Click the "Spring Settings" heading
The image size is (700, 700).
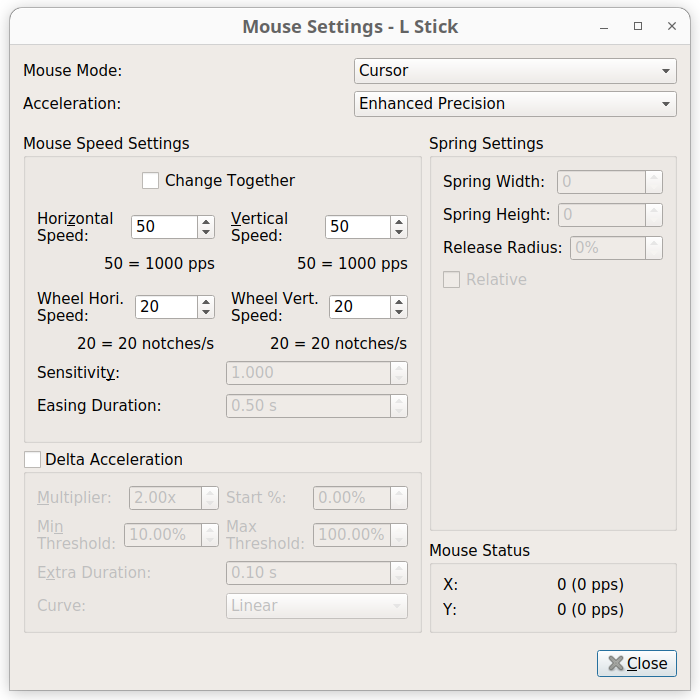point(486,144)
